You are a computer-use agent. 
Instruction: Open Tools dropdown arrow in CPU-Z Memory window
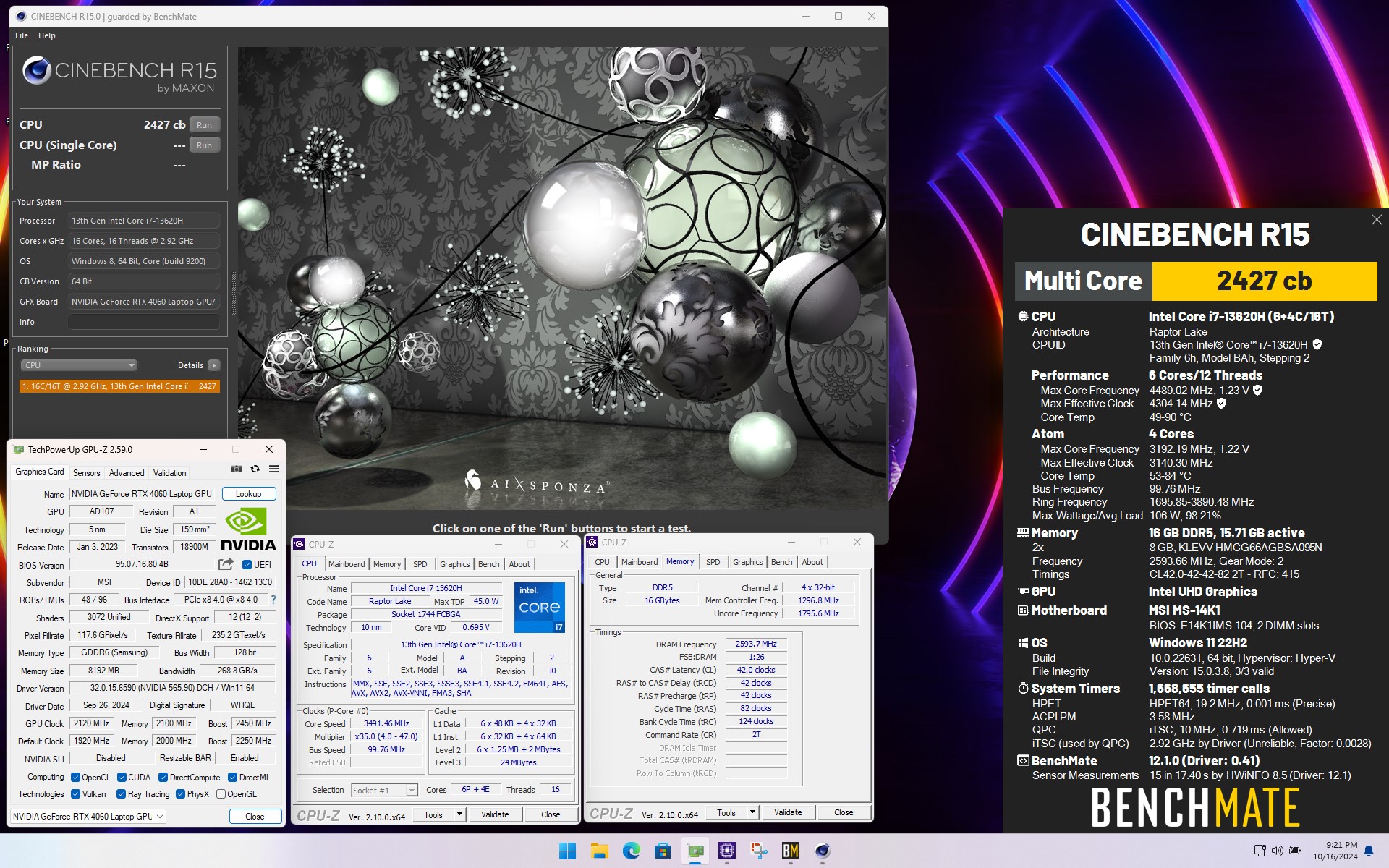click(x=752, y=812)
